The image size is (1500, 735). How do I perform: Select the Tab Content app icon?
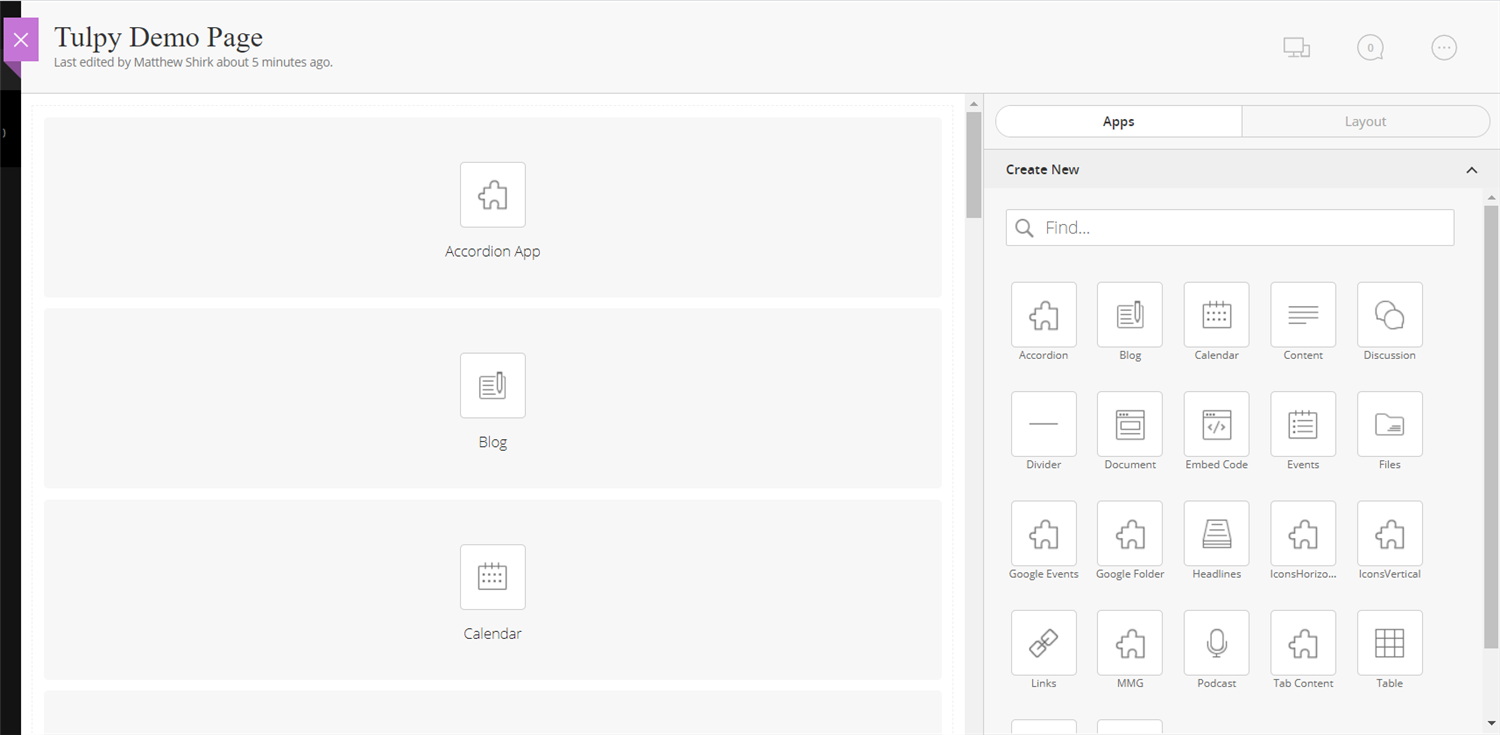(1303, 643)
